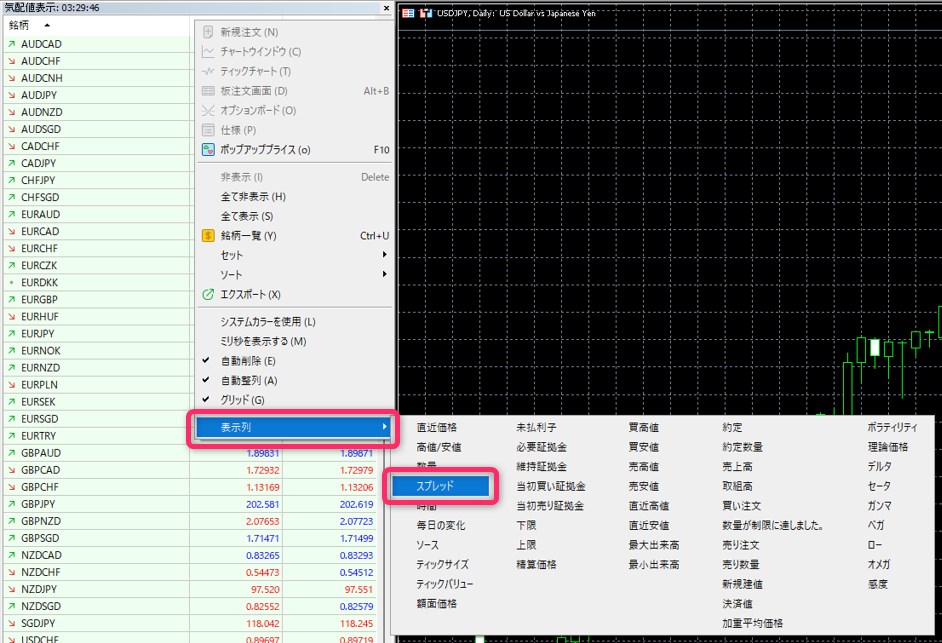
Task: Click the red down arrow beside AUDCHF
Action: (10, 61)
